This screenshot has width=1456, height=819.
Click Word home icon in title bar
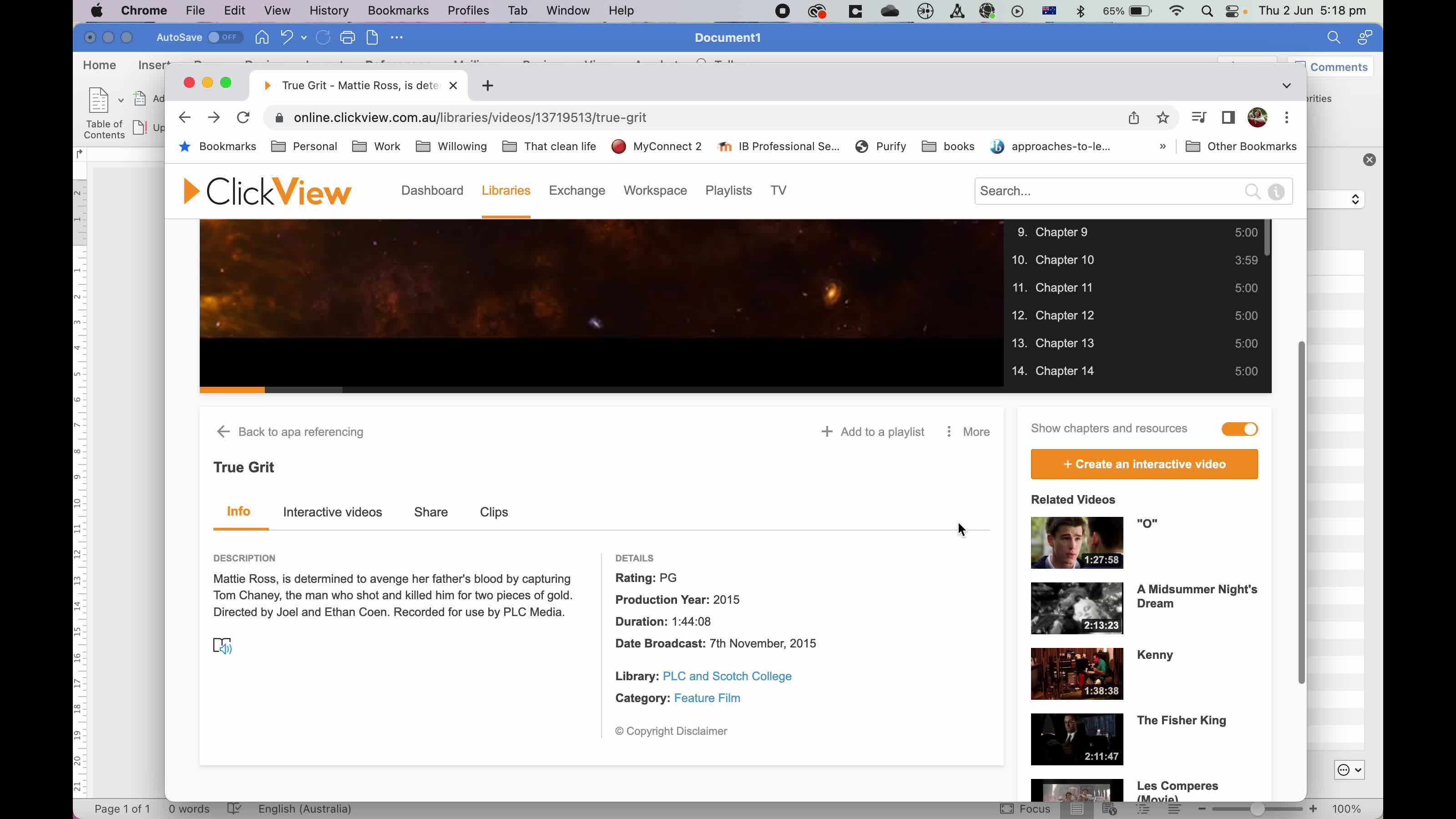click(x=262, y=37)
